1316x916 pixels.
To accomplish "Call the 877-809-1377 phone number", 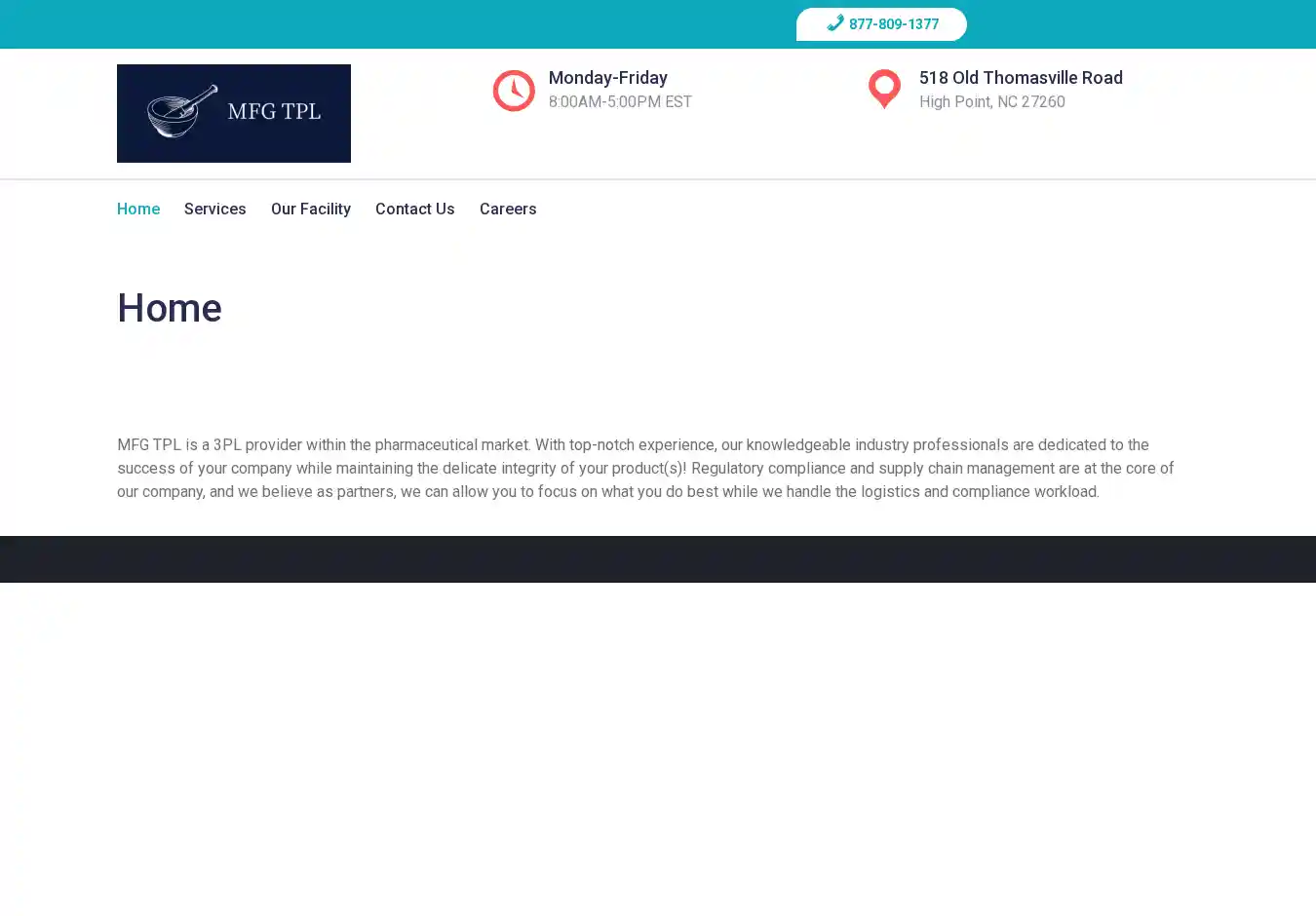I will coord(893,24).
